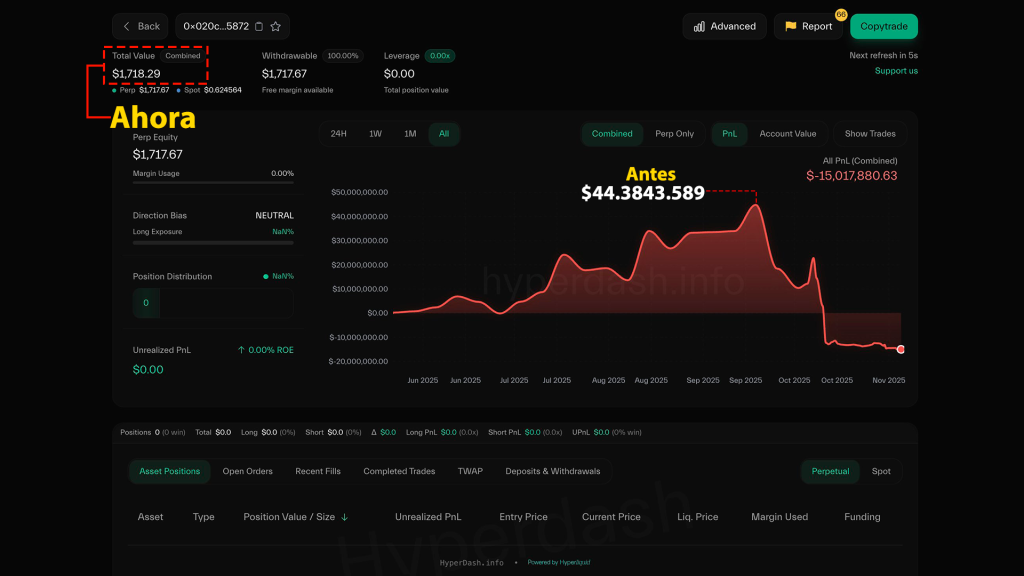Screen dimensions: 1024x576
Task: Click the sort arrow beside Position Value / Size
Action: tap(345, 517)
